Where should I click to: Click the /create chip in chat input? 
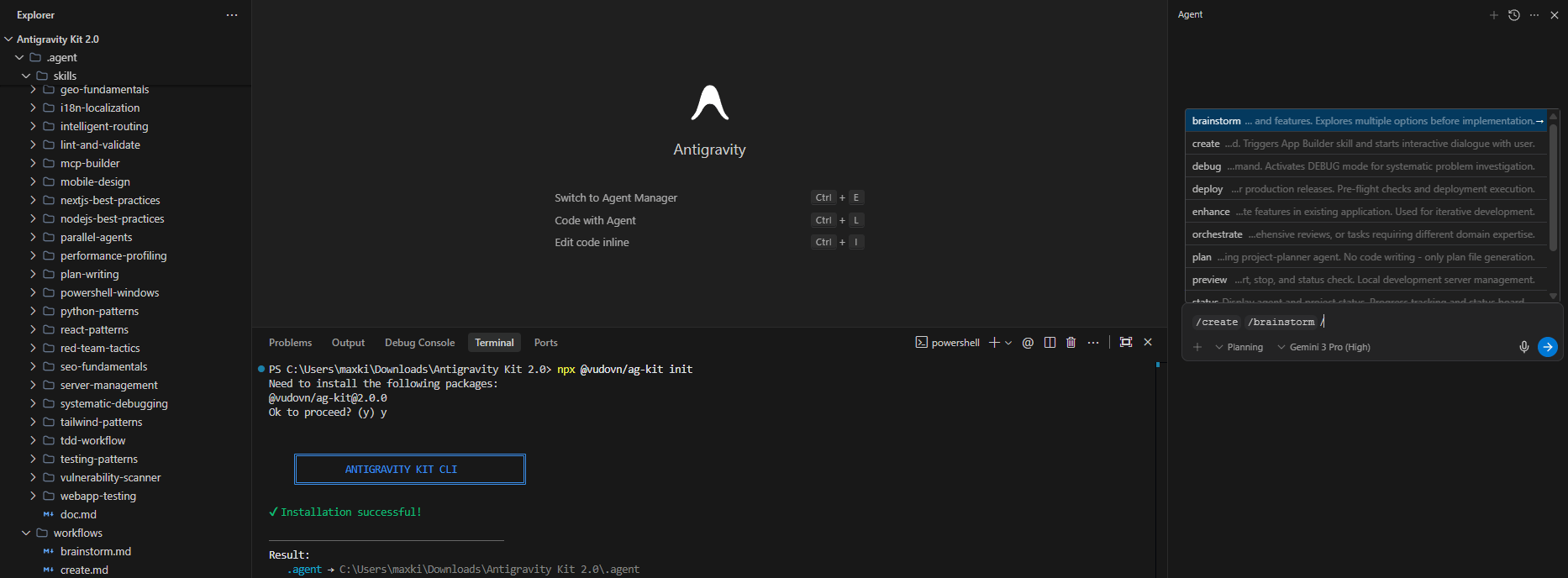(1217, 322)
